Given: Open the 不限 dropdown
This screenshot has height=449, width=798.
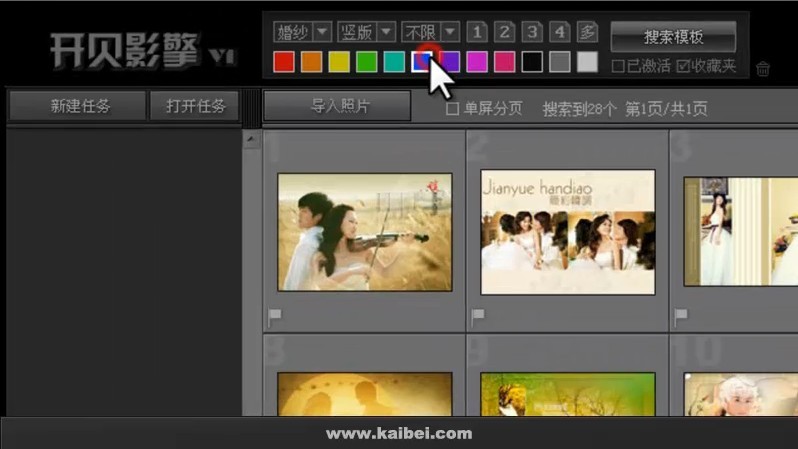Looking at the screenshot, I should 431,32.
